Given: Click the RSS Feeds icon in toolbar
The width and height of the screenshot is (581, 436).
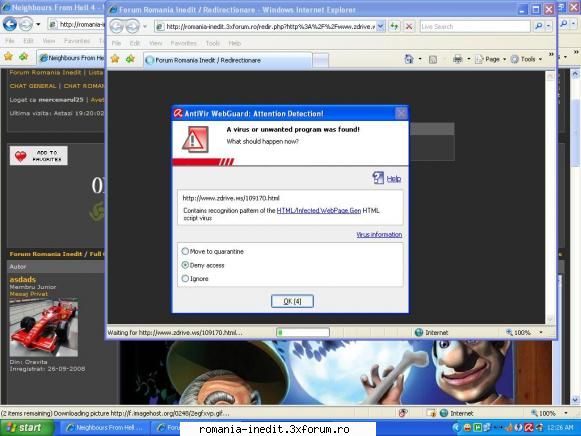Looking at the screenshot, I should pos(433,59).
